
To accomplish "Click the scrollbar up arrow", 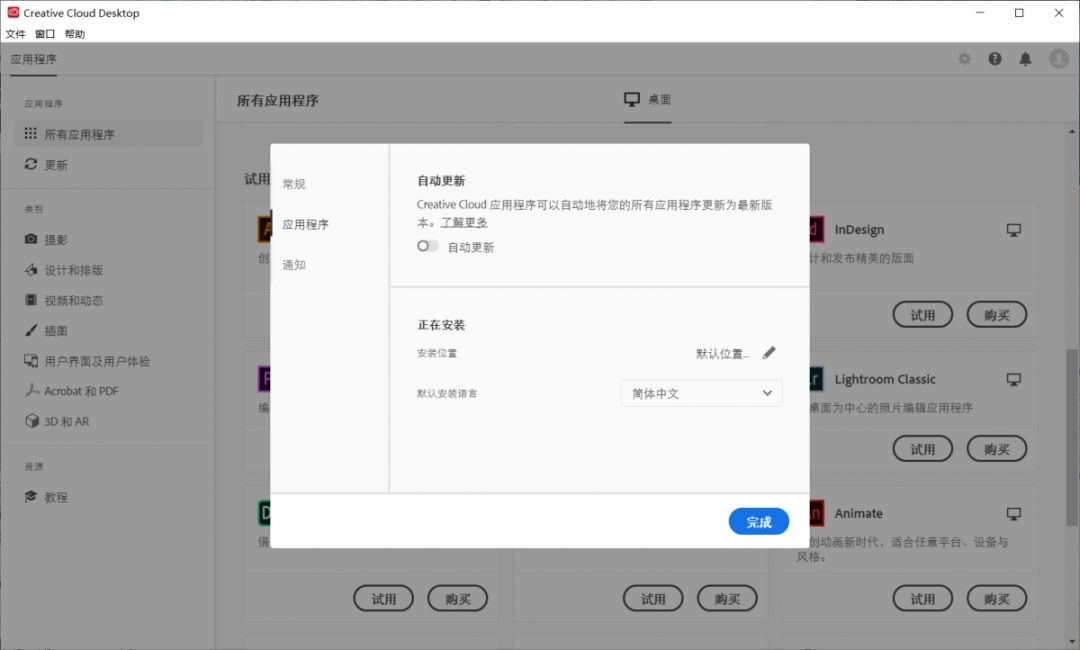I will click(x=1072, y=132).
